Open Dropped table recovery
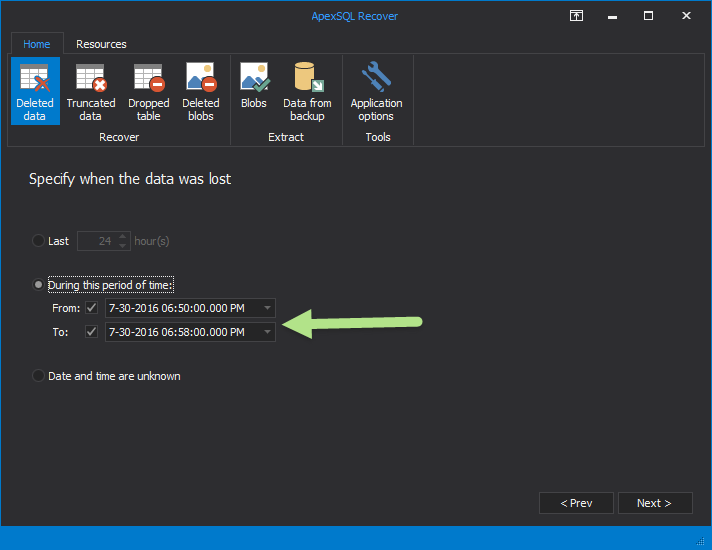This screenshot has height=550, width=712. [148, 91]
